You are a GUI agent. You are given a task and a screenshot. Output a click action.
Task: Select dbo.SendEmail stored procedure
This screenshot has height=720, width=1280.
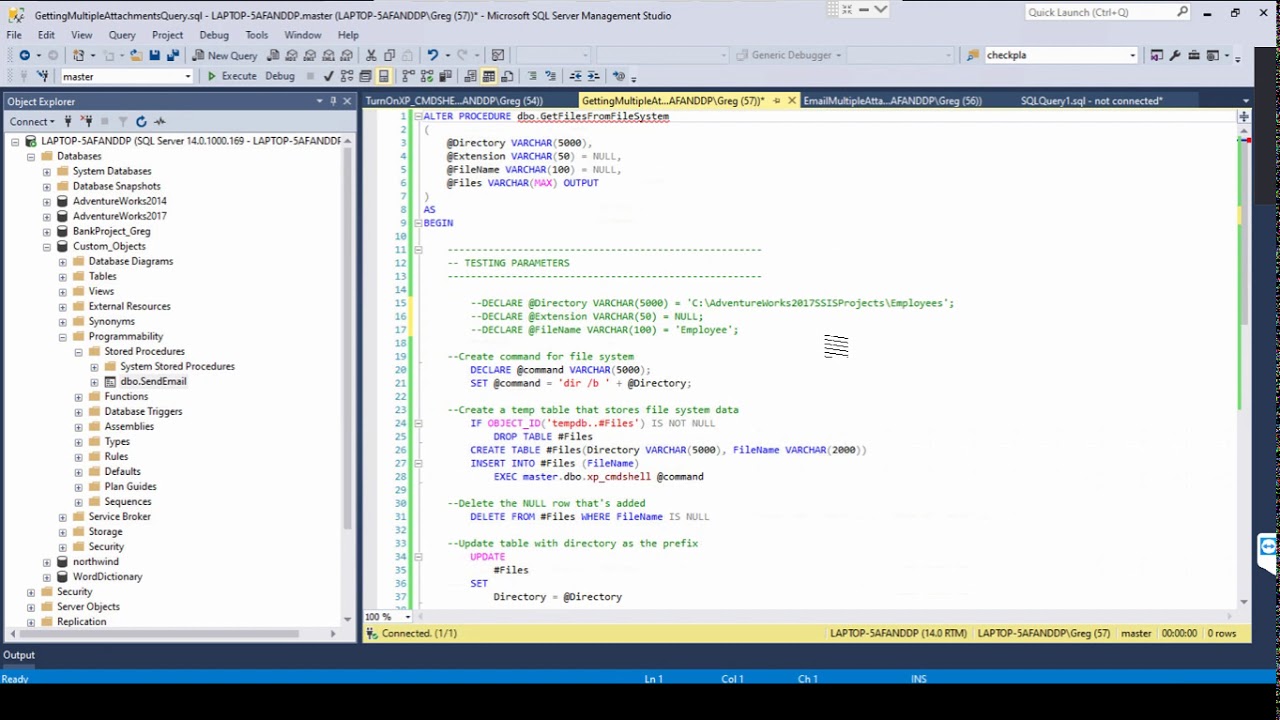point(153,381)
